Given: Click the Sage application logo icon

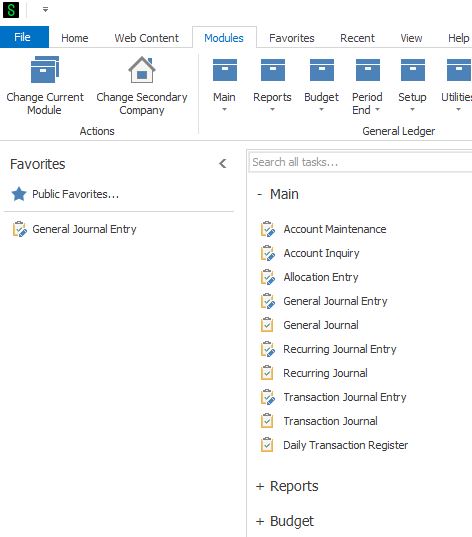Looking at the screenshot, I should 11,10.
